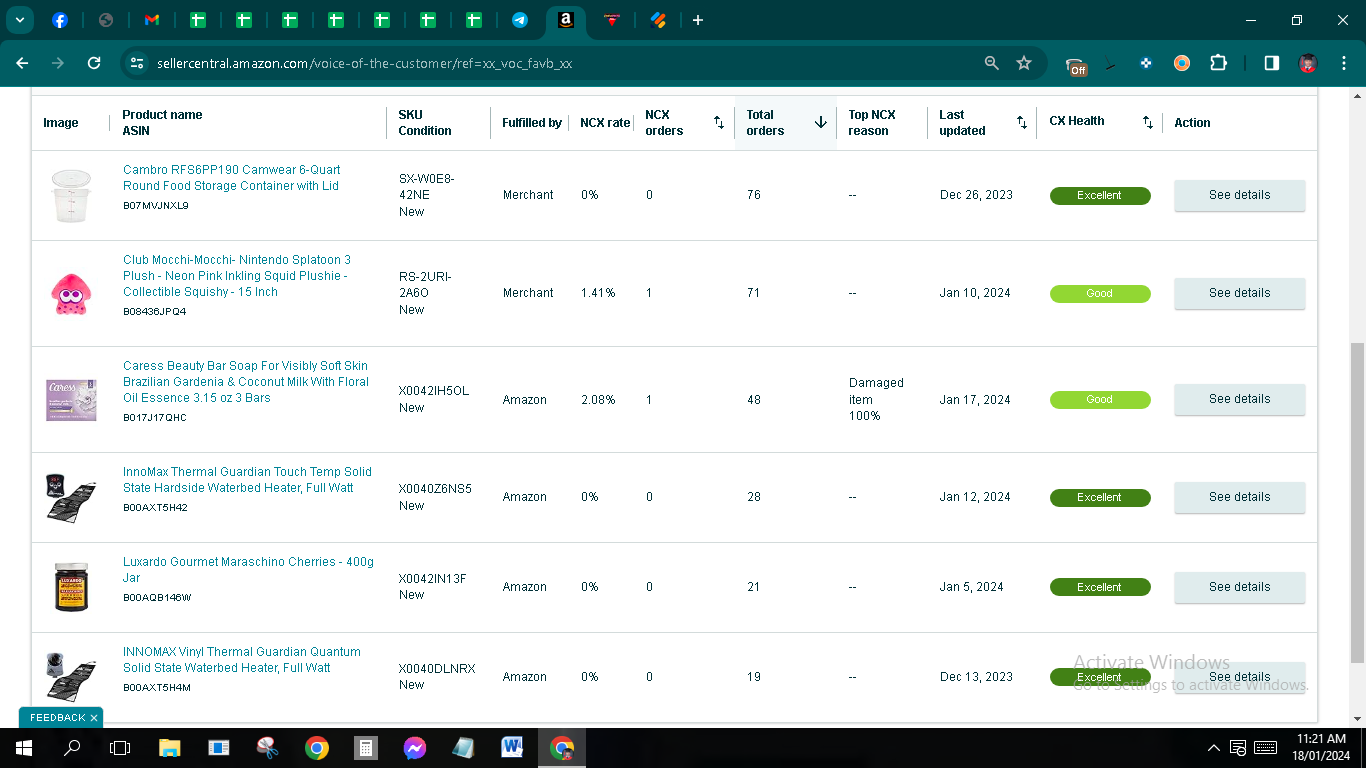Open the taskbar clock and calendar
Image resolution: width=1366 pixels, height=768 pixels.
point(1323,748)
